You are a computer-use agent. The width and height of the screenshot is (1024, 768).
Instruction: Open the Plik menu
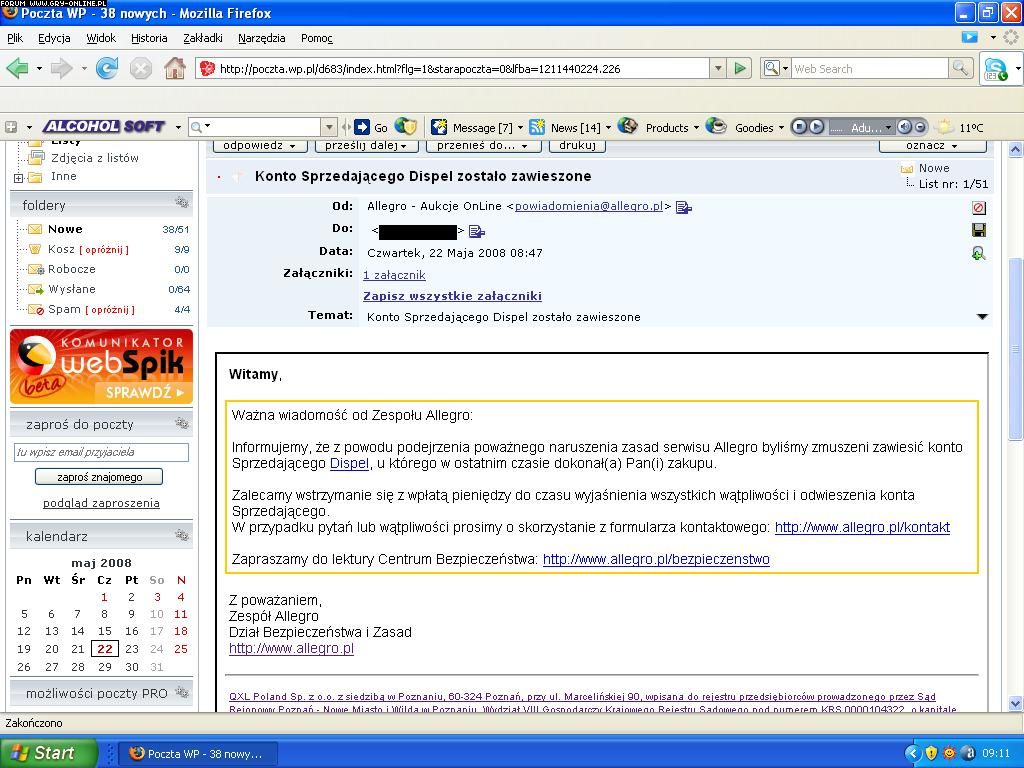click(15, 38)
